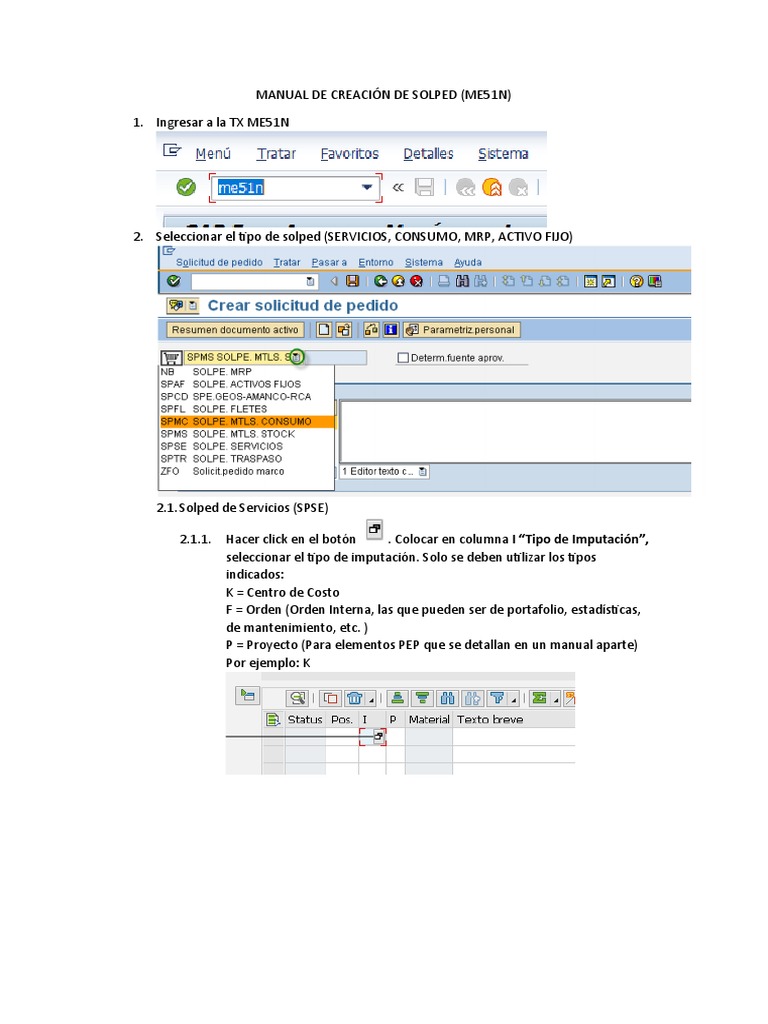This screenshot has width=768, height=1024.
Task: Click Enter checkmark in Crear solicitud toolbar
Action: pyautogui.click(x=174, y=281)
